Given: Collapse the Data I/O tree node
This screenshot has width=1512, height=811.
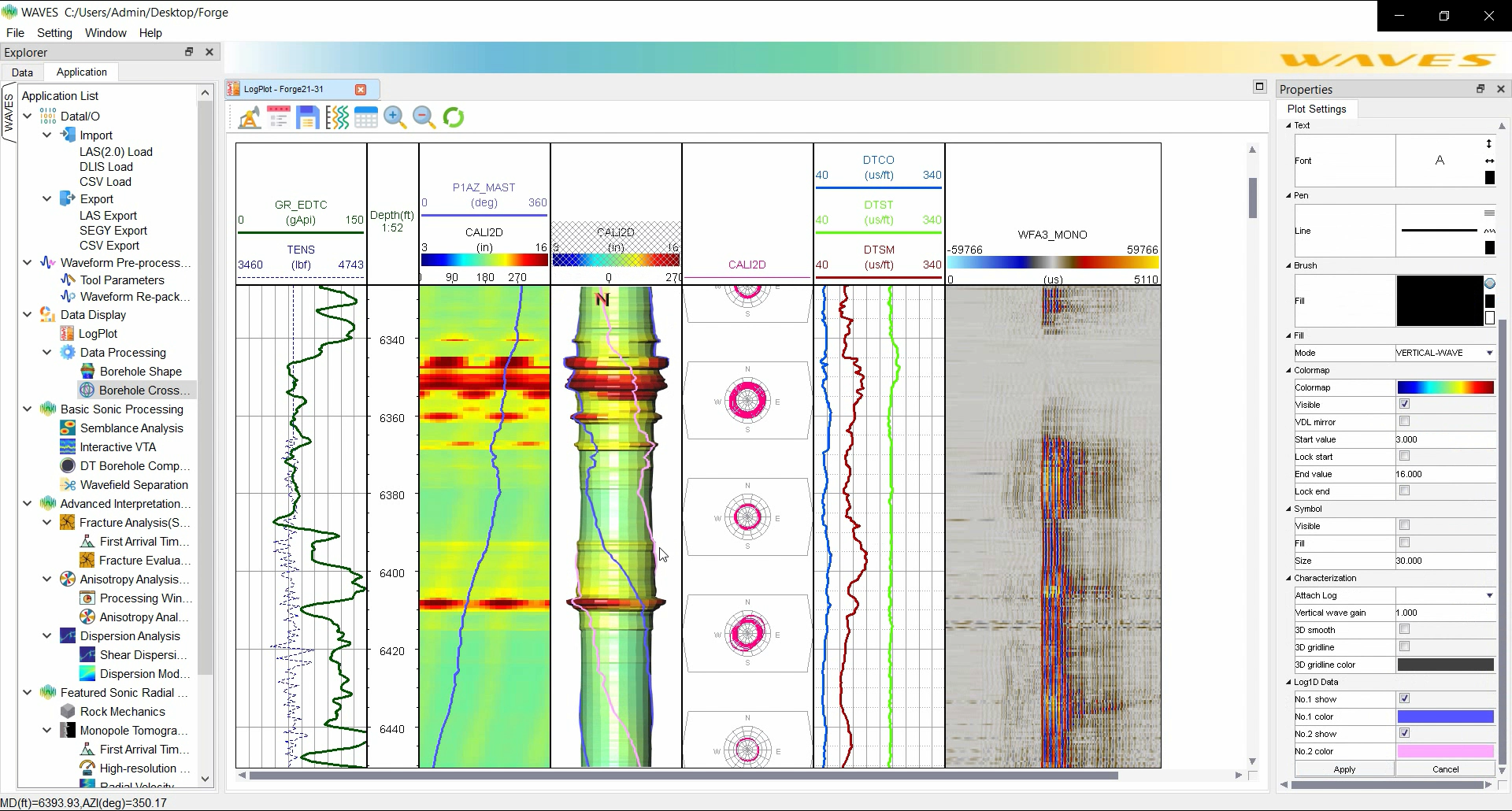Looking at the screenshot, I should 28,116.
